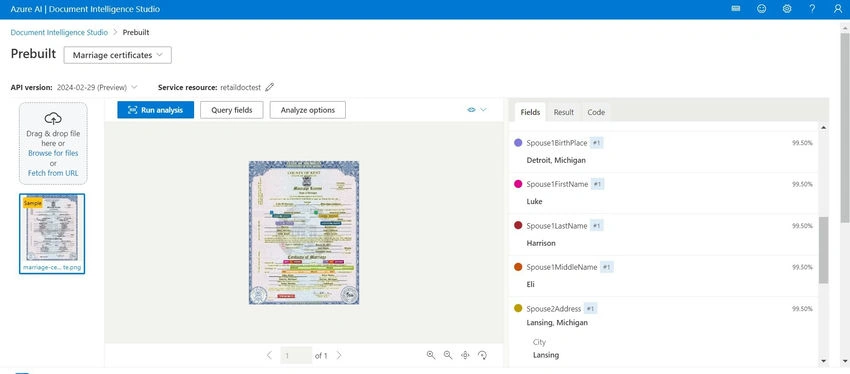Click the page number input field
This screenshot has height=374, width=850.
click(296, 356)
